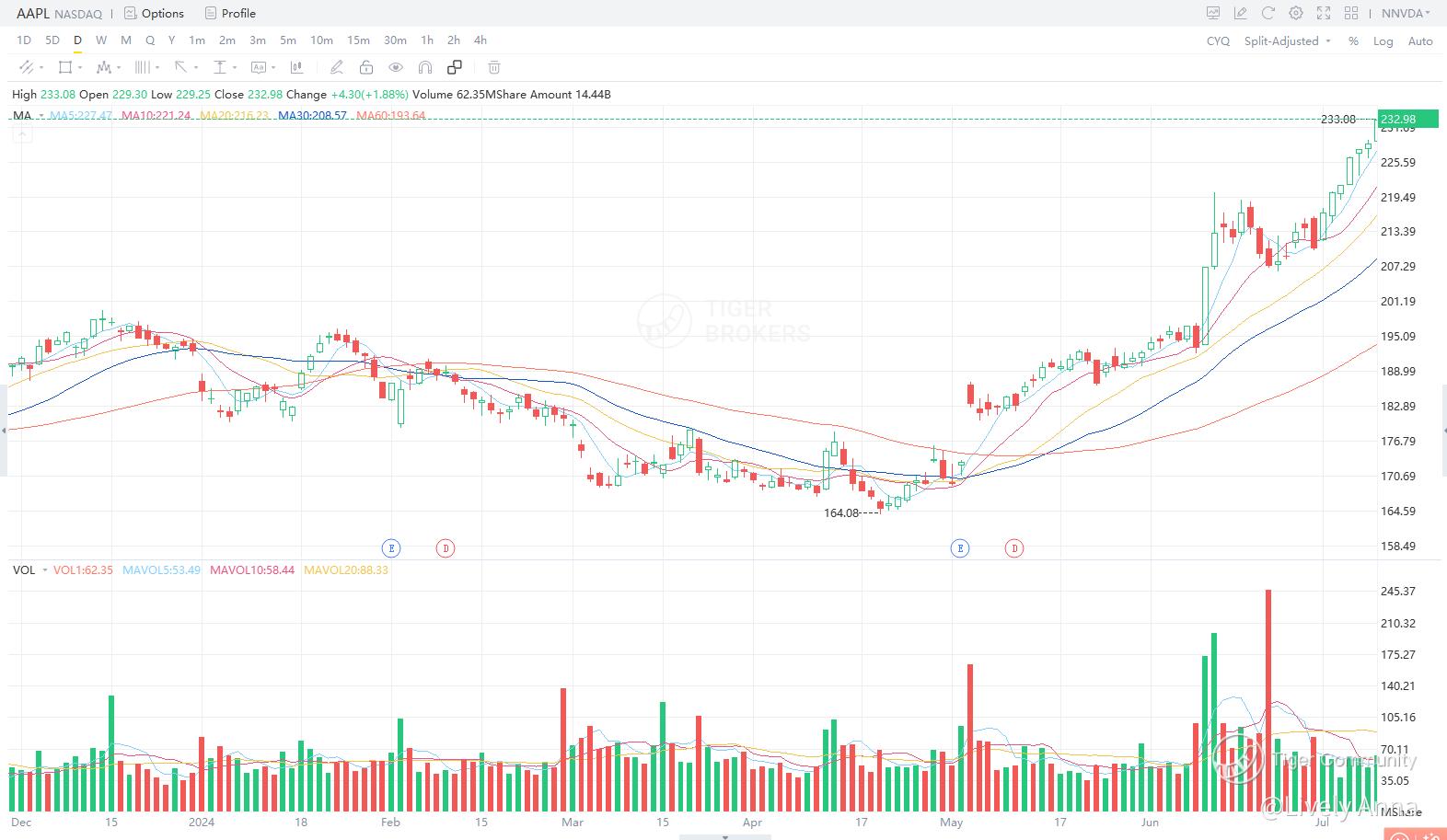Expand the VOL indicator dropdown
Image resolution: width=1447 pixels, height=840 pixels.
(45, 570)
